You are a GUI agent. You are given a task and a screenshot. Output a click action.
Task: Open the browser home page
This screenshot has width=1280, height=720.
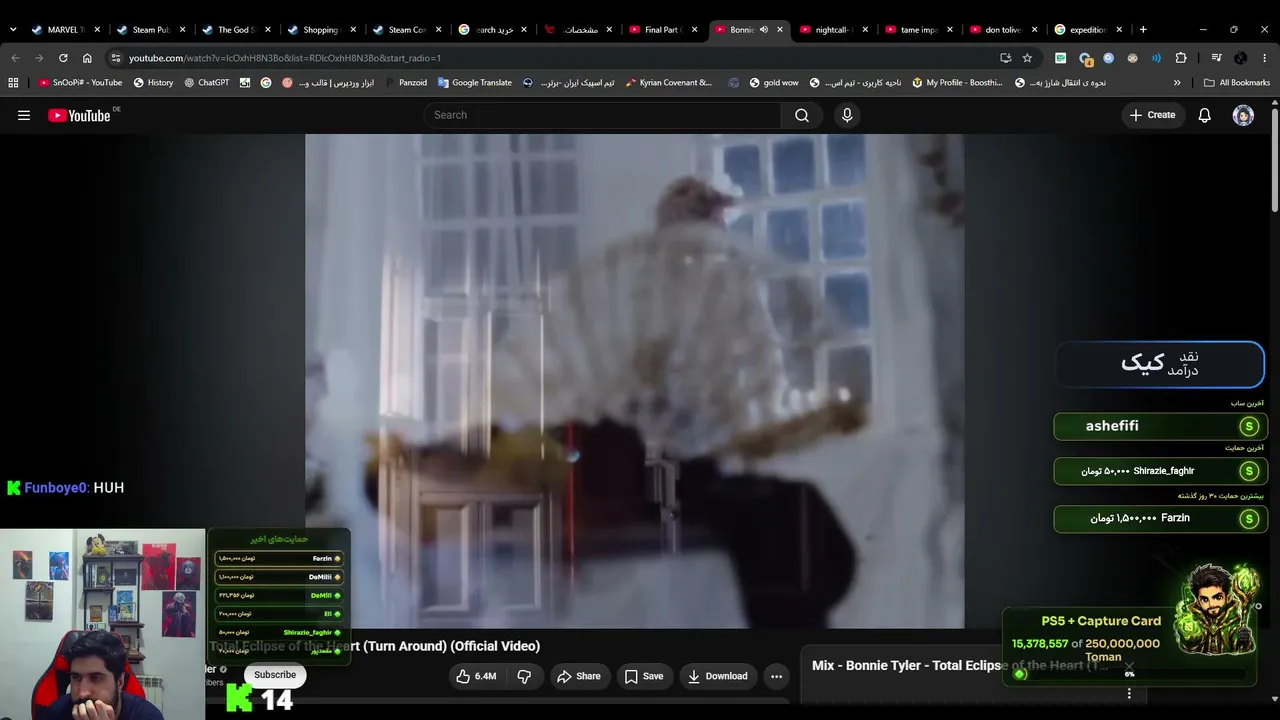pos(87,58)
